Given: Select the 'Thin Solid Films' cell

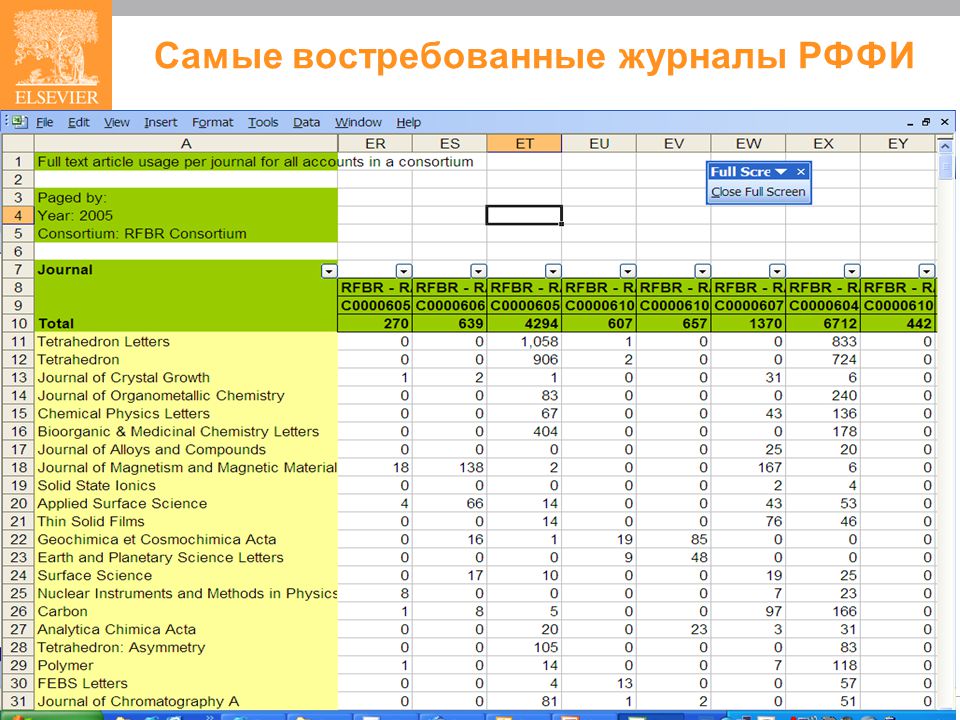Looking at the screenshot, I should tap(186, 521).
